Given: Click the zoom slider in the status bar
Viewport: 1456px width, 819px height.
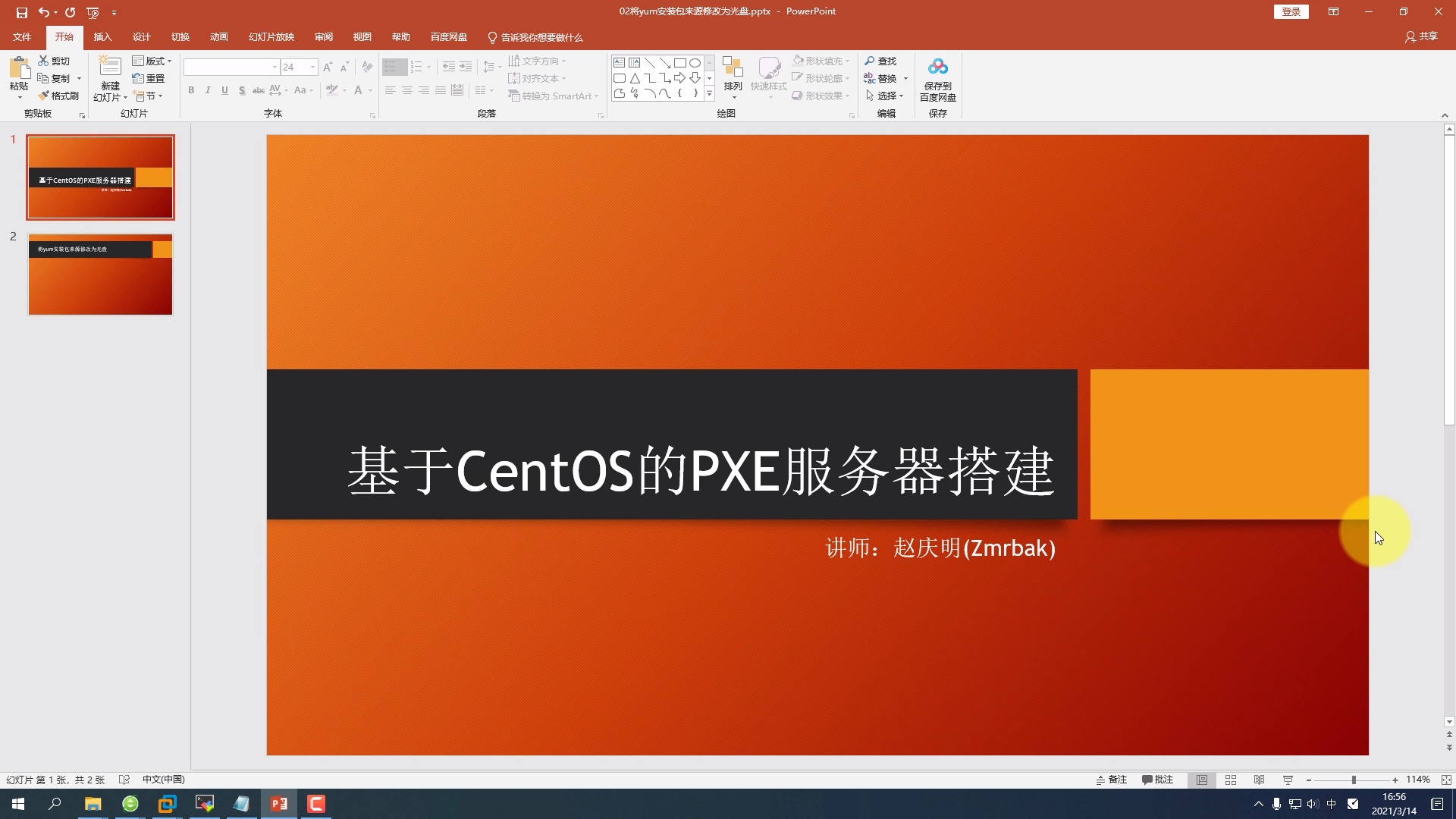Looking at the screenshot, I should [1354, 780].
